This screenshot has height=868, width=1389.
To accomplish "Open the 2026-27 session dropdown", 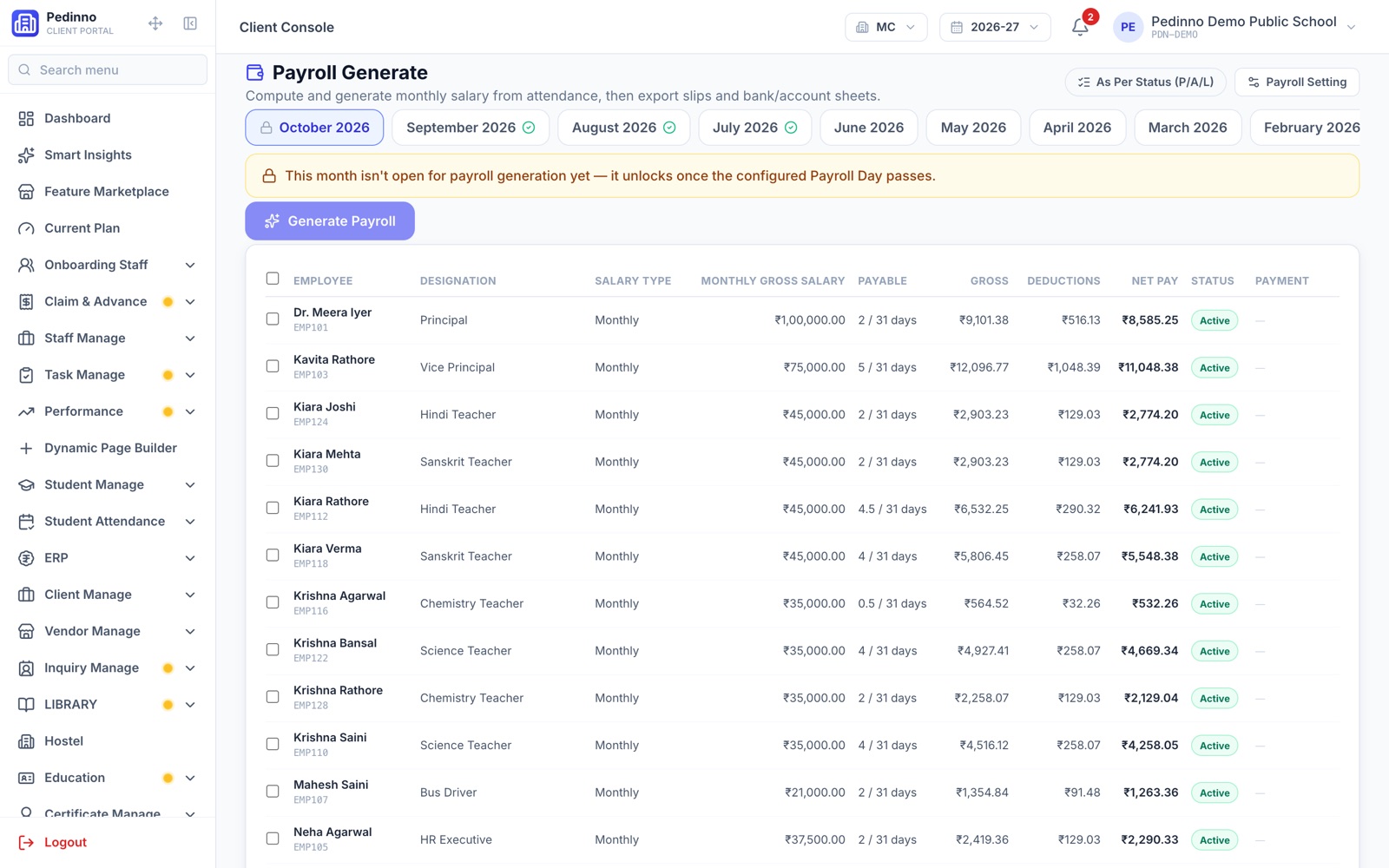I will 995,27.
